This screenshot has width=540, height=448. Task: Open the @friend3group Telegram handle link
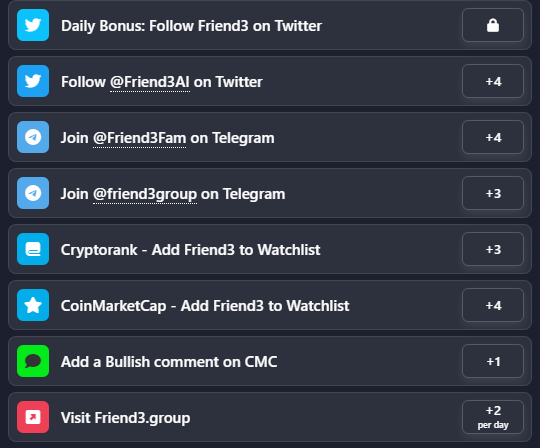145,194
